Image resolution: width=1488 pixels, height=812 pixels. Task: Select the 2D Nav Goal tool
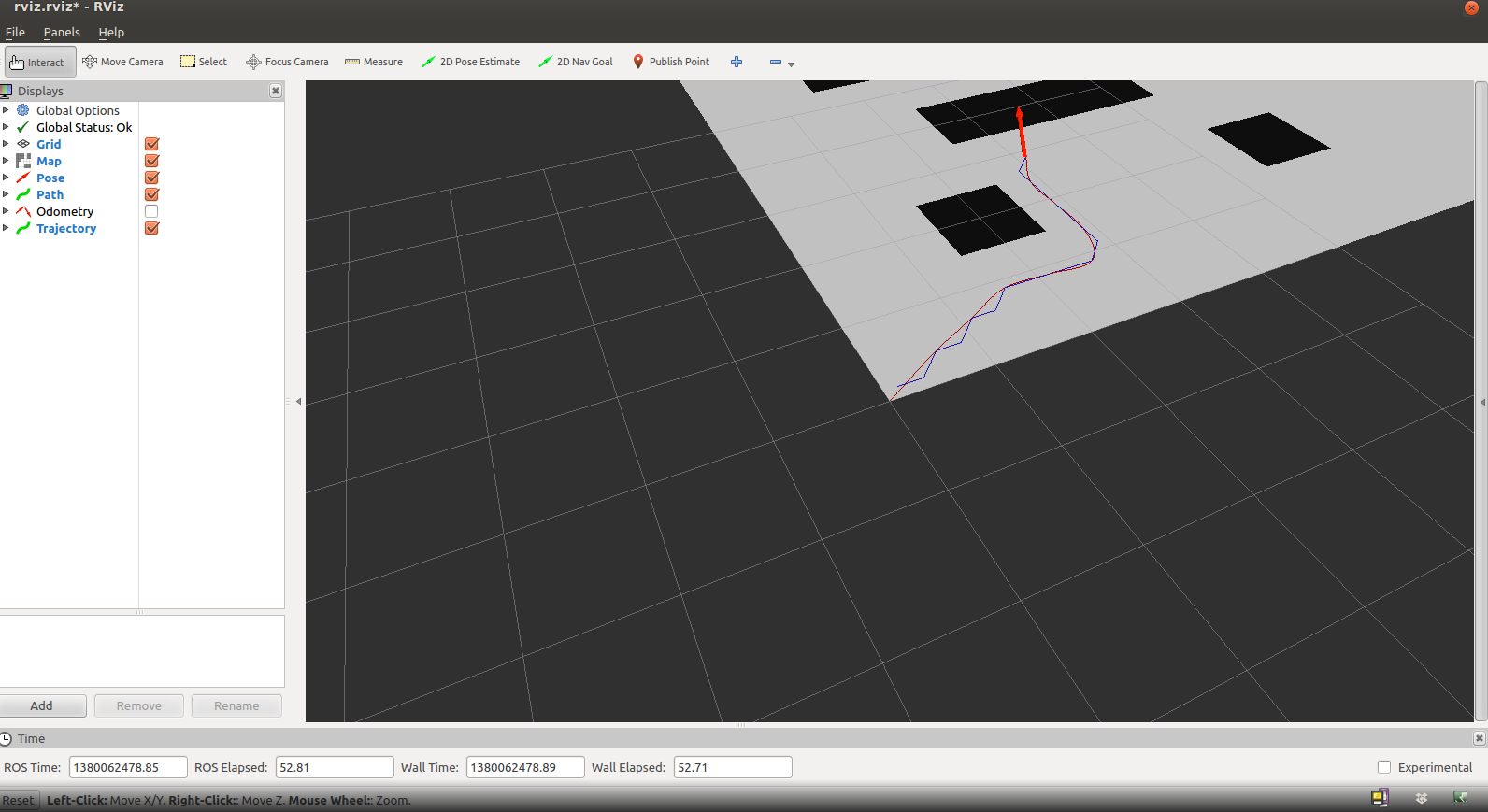coord(576,62)
